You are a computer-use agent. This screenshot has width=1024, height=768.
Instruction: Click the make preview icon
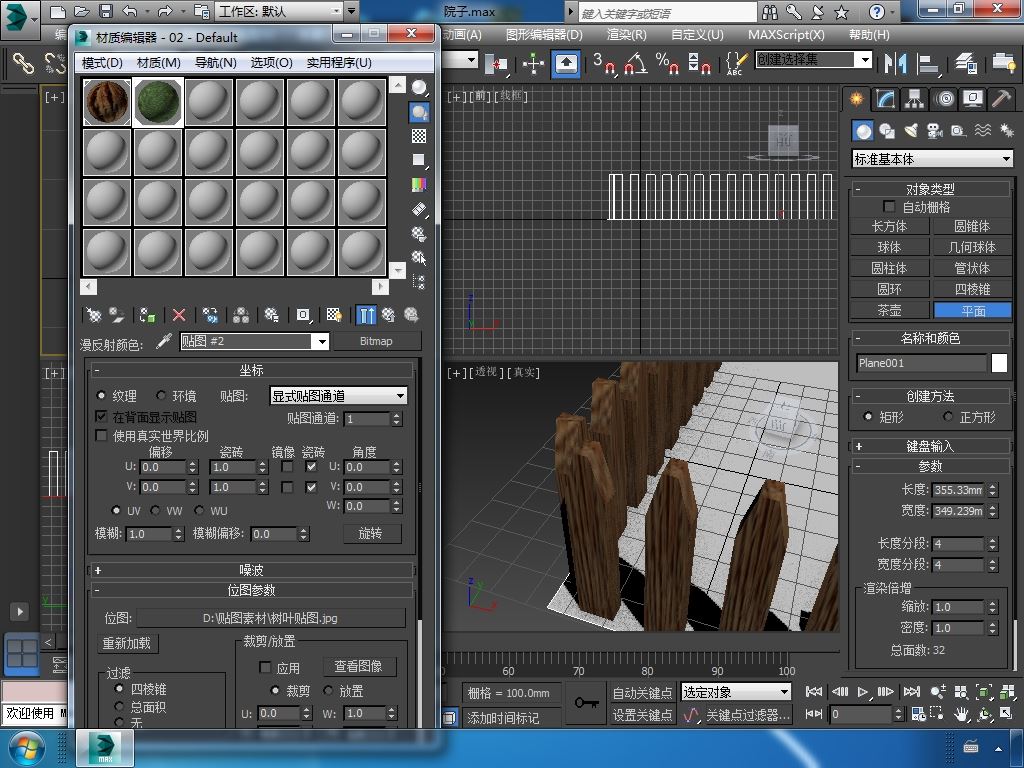419,210
